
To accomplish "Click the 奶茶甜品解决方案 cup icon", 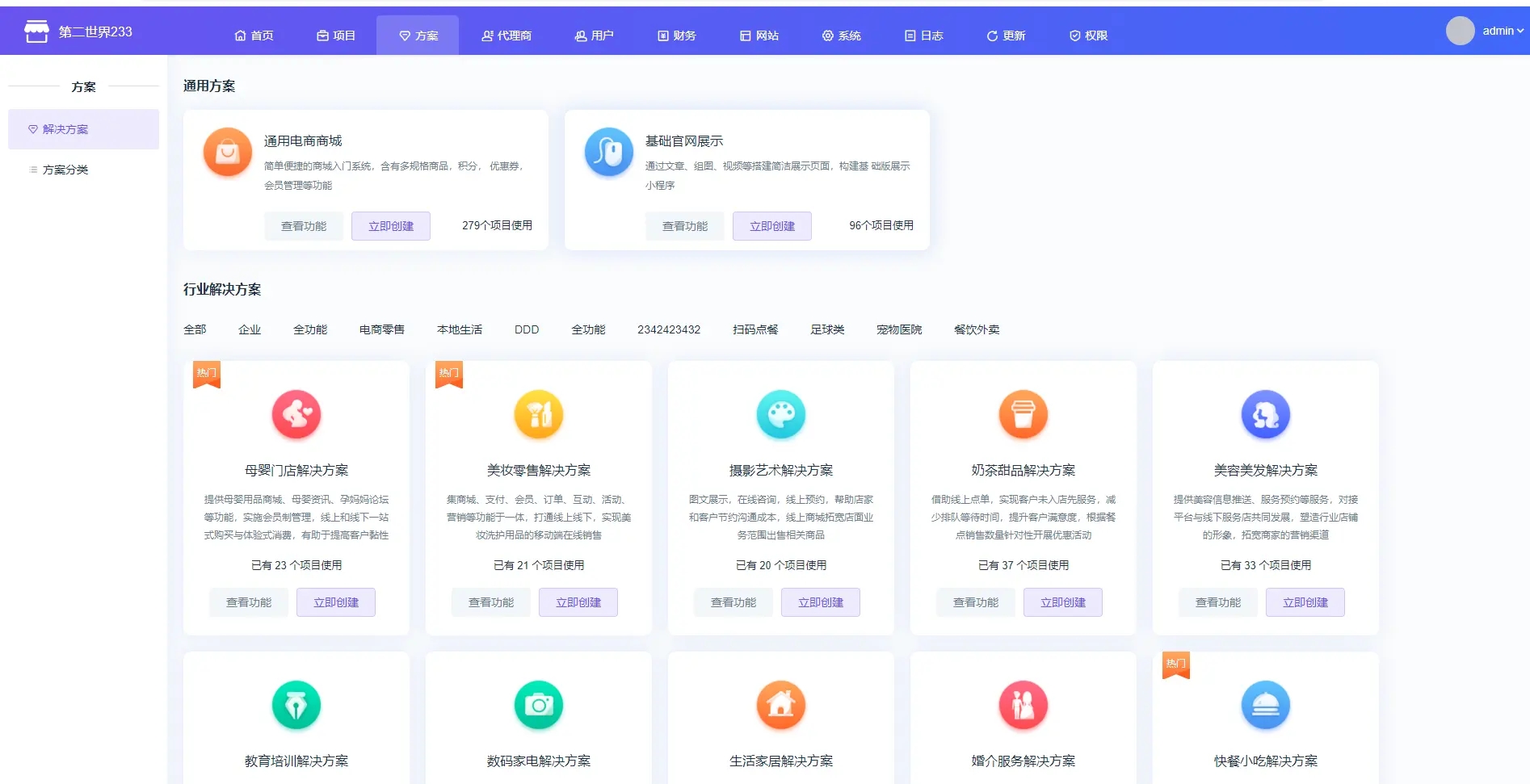I will click(x=1024, y=414).
